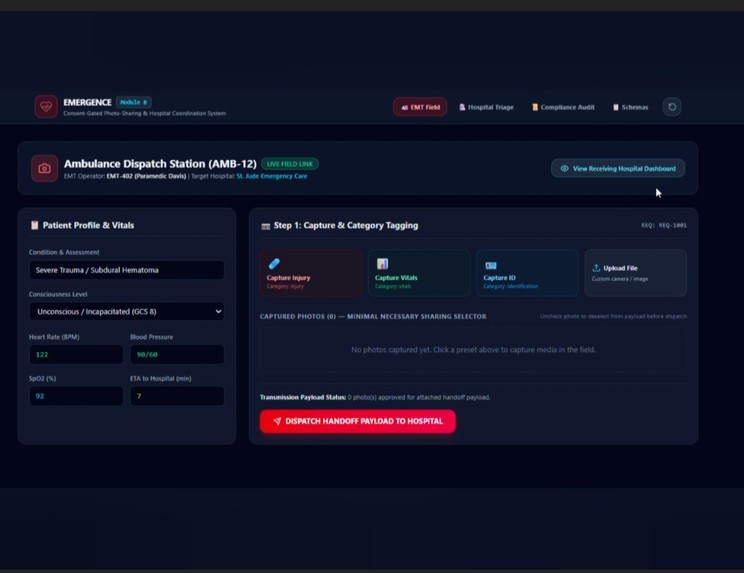Image resolution: width=744 pixels, height=573 pixels.
Task: Click the paper plane icon on Dispatch button
Action: pos(277,421)
